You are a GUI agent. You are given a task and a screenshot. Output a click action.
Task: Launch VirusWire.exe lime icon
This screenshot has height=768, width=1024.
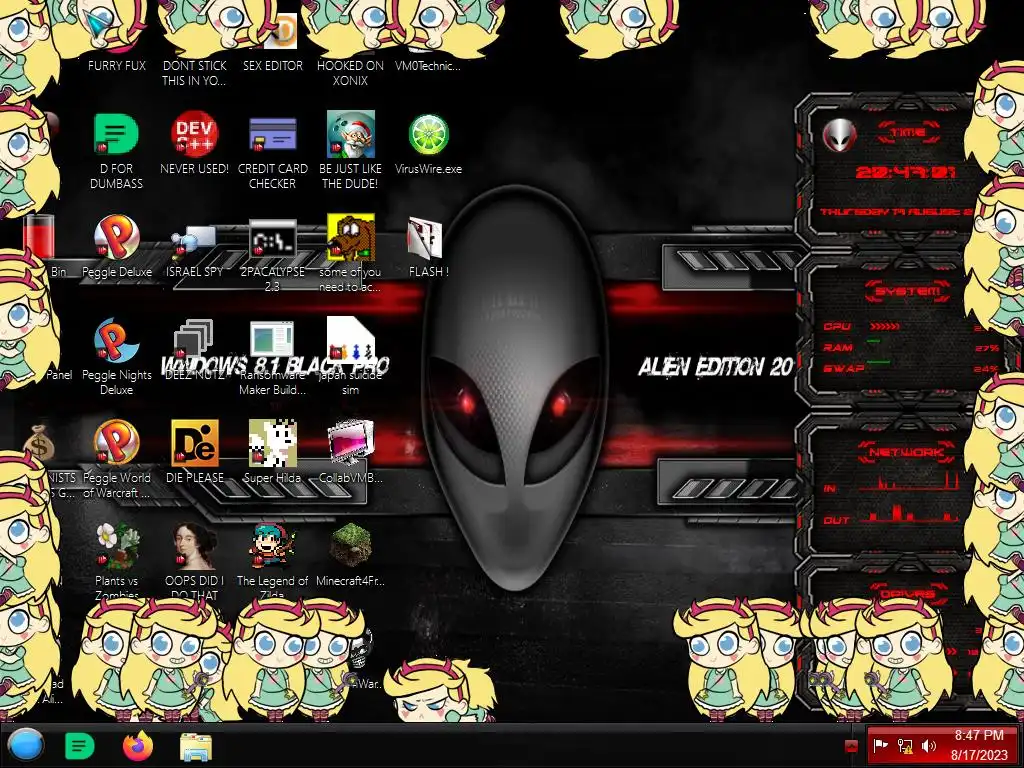click(428, 135)
